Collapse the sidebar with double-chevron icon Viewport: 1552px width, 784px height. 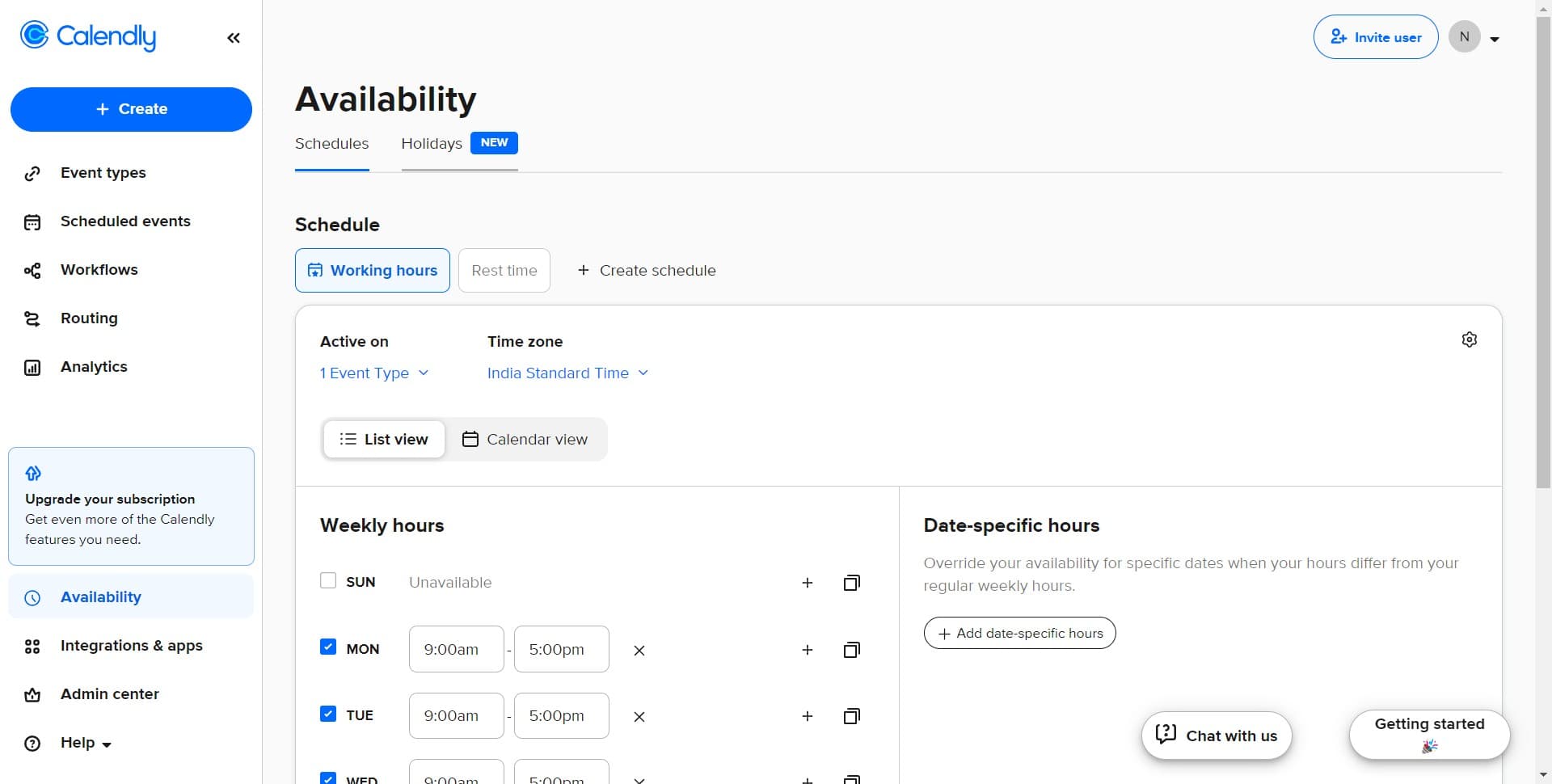pyautogui.click(x=234, y=38)
